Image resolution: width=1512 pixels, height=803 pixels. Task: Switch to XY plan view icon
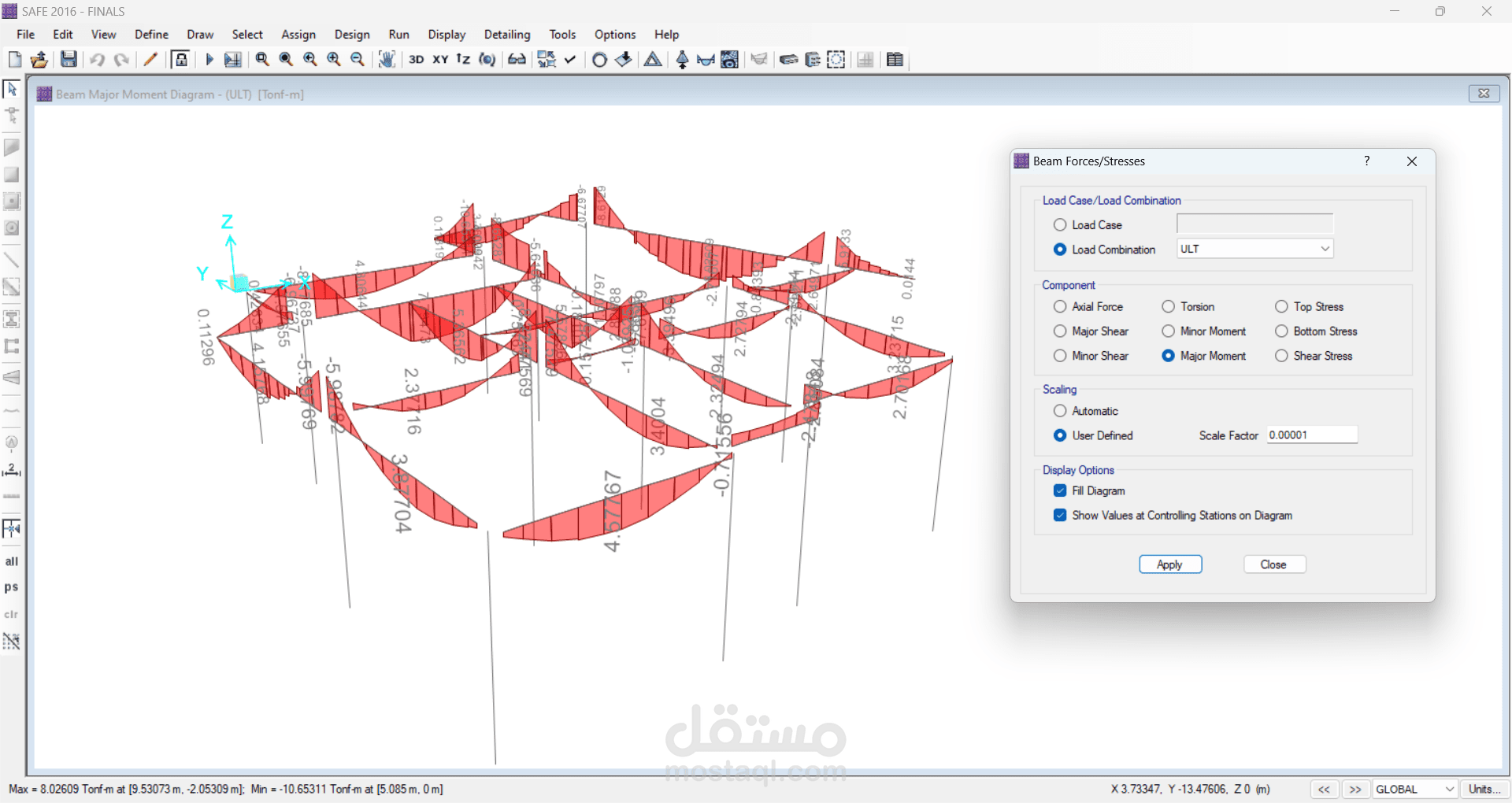coord(440,59)
